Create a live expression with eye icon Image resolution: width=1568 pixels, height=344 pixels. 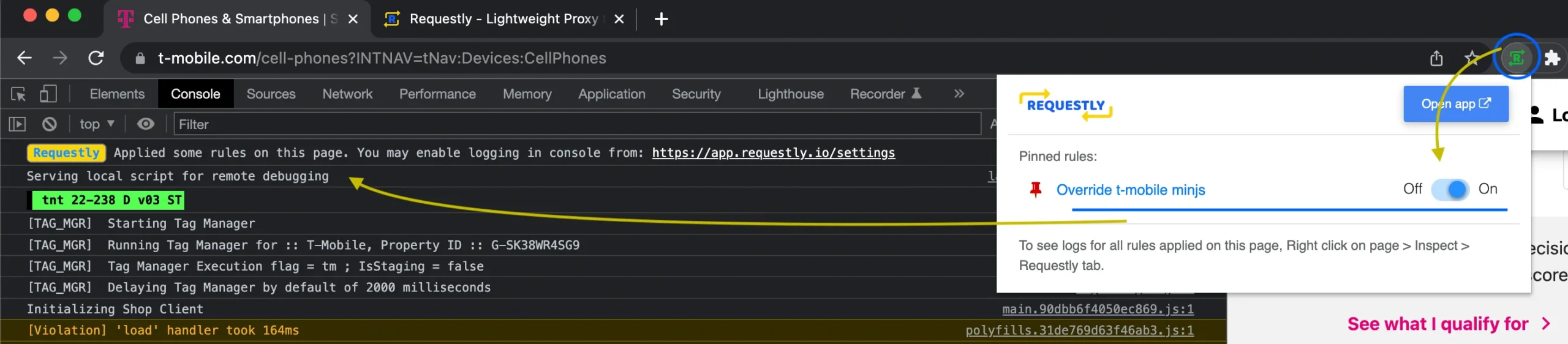pyautogui.click(x=146, y=124)
